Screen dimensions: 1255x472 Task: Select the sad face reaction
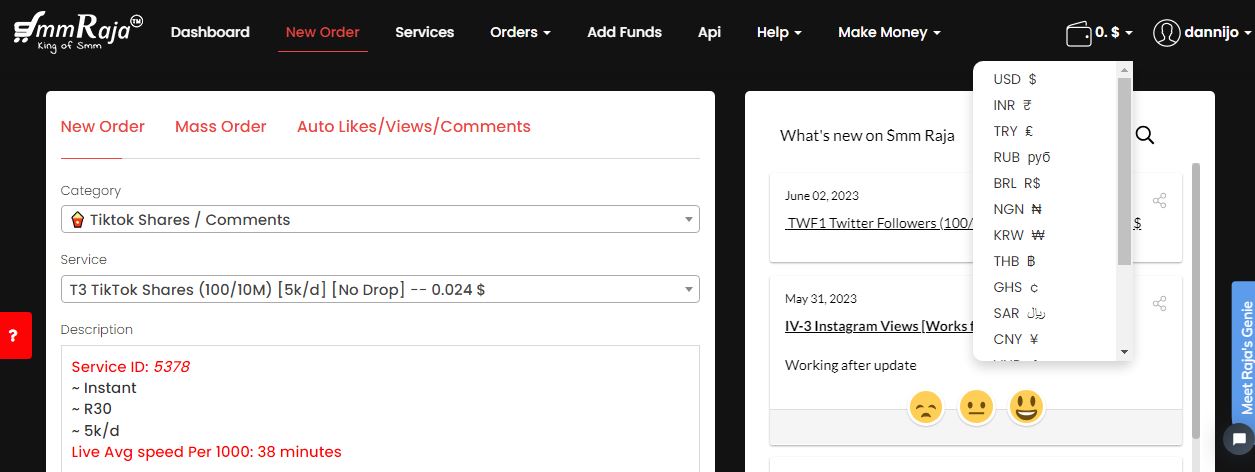click(x=926, y=407)
